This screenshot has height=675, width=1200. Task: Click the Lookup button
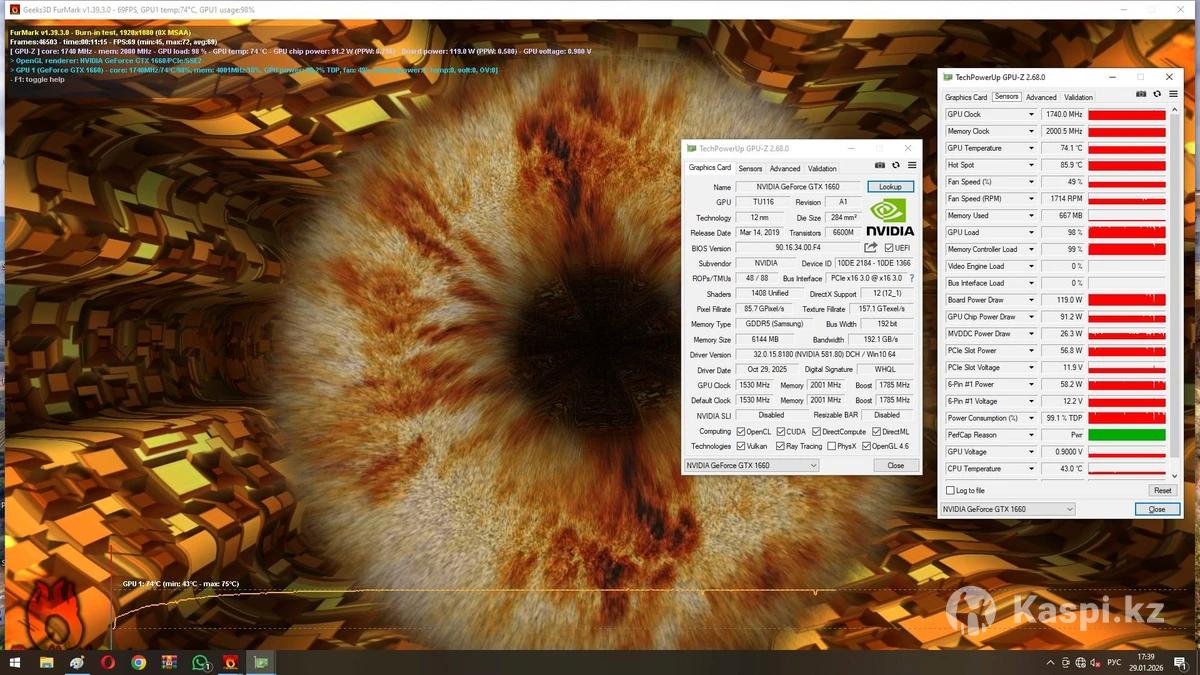[890, 187]
